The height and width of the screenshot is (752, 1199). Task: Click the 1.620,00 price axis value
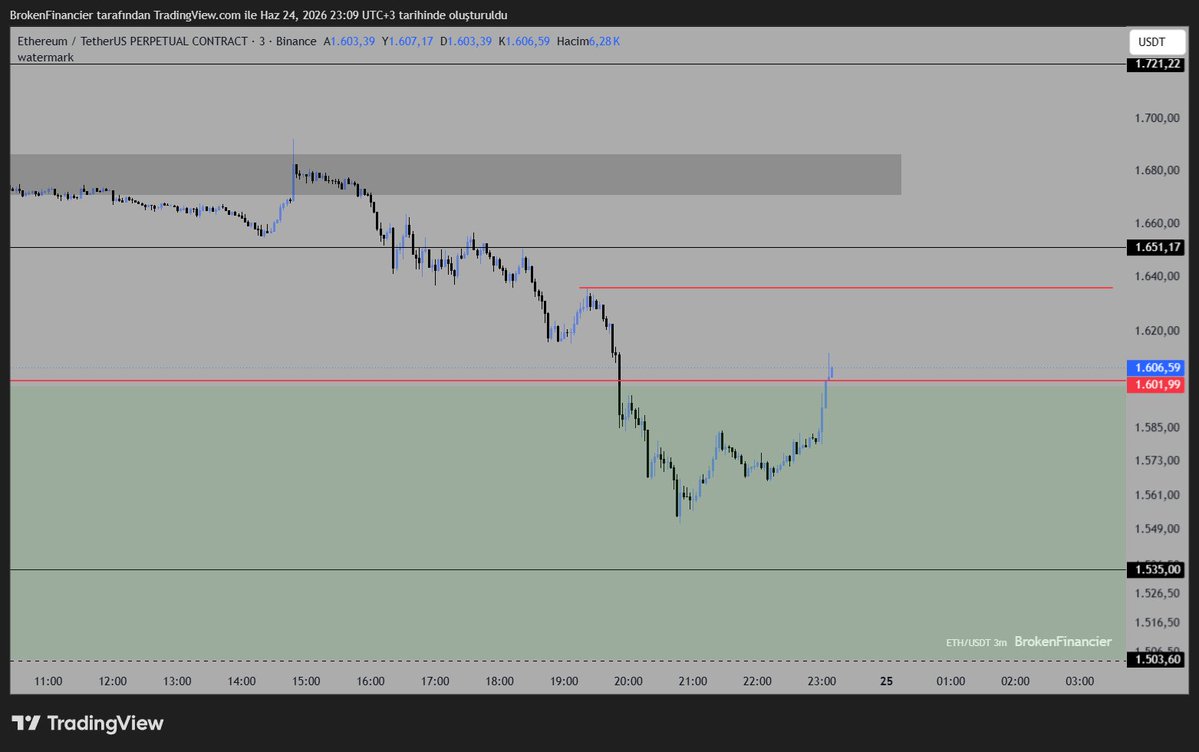(x=1157, y=330)
